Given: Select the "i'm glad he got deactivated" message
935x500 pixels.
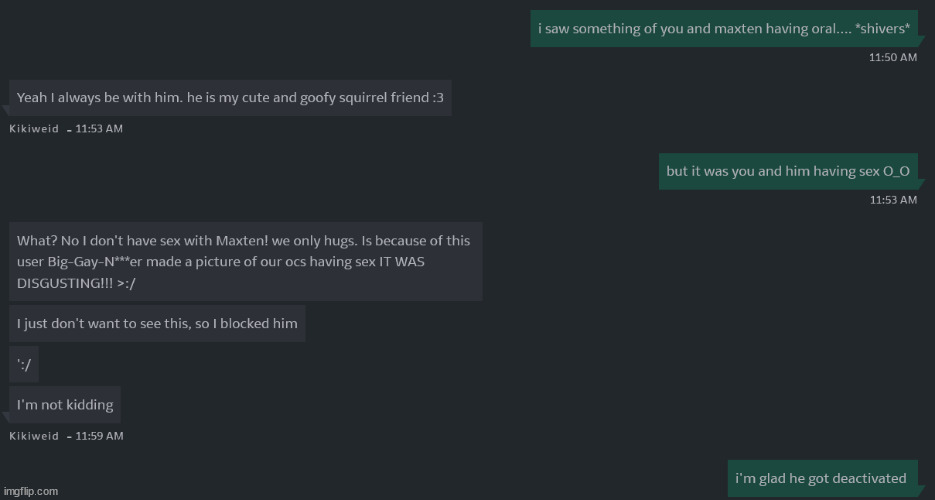Looking at the screenshot, I should point(821,478).
